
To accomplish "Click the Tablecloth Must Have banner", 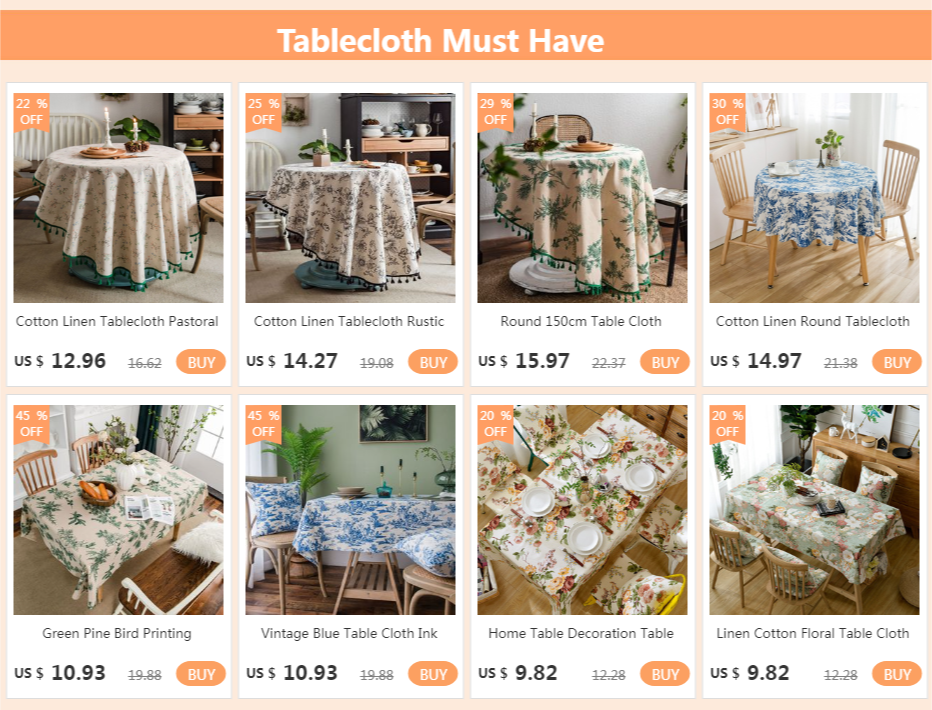I will click(466, 35).
